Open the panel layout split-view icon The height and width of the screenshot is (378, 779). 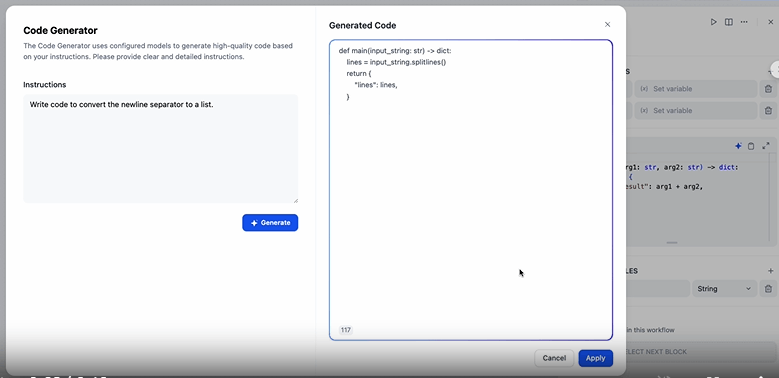point(728,22)
